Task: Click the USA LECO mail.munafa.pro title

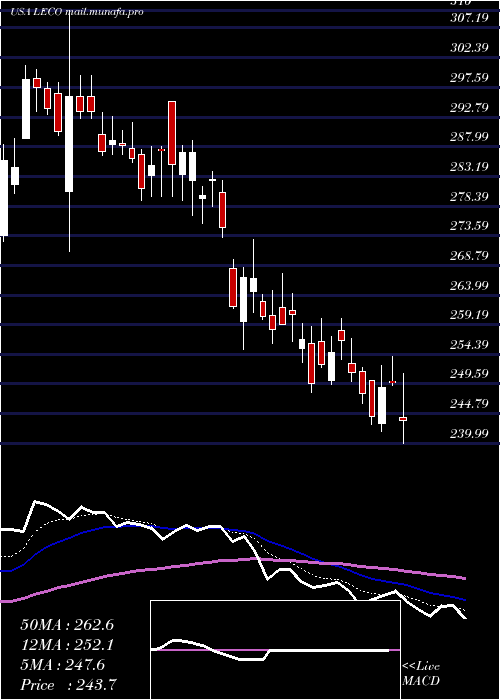Action: [77, 12]
